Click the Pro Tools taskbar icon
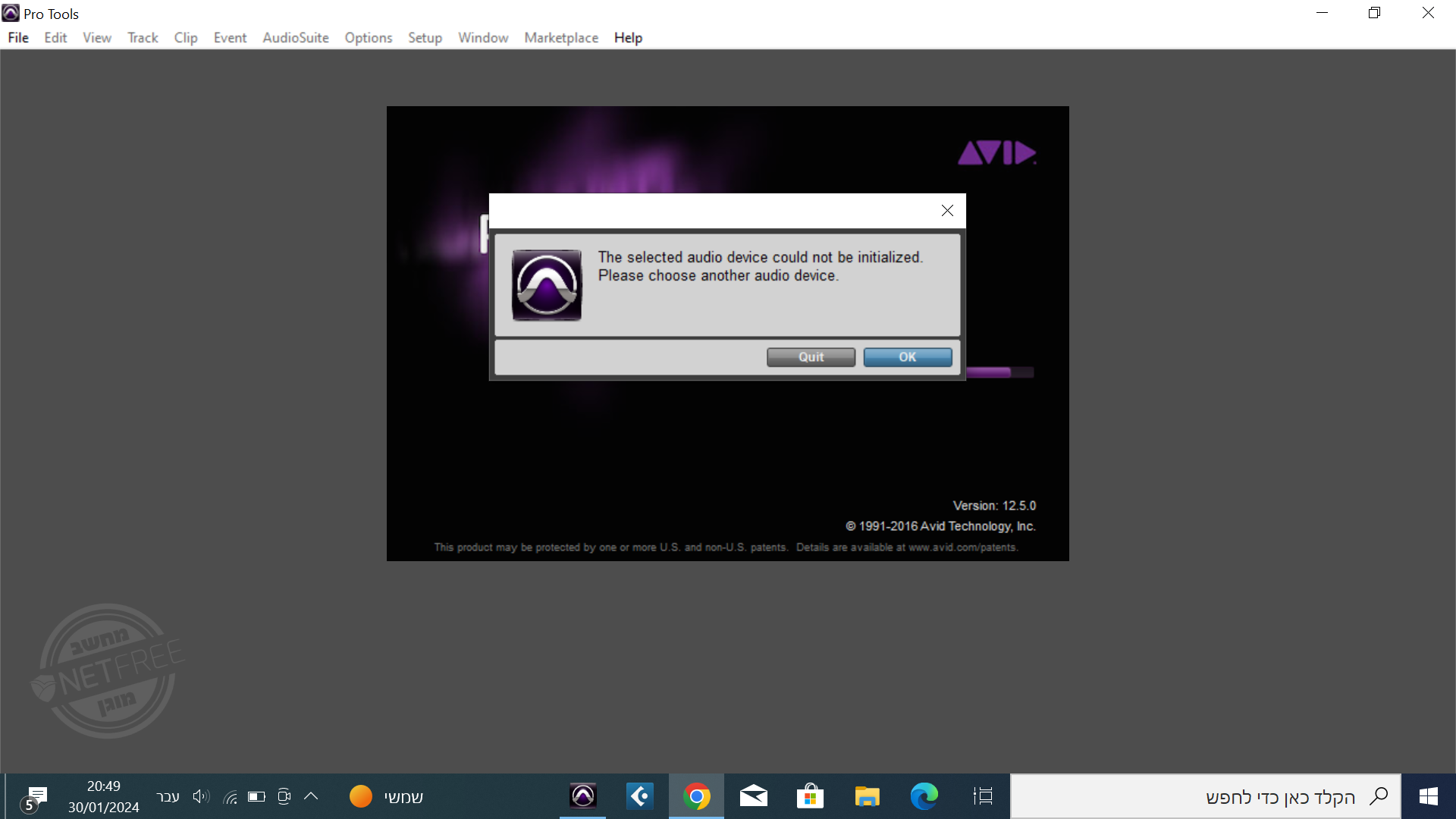1456x819 pixels. (582, 796)
